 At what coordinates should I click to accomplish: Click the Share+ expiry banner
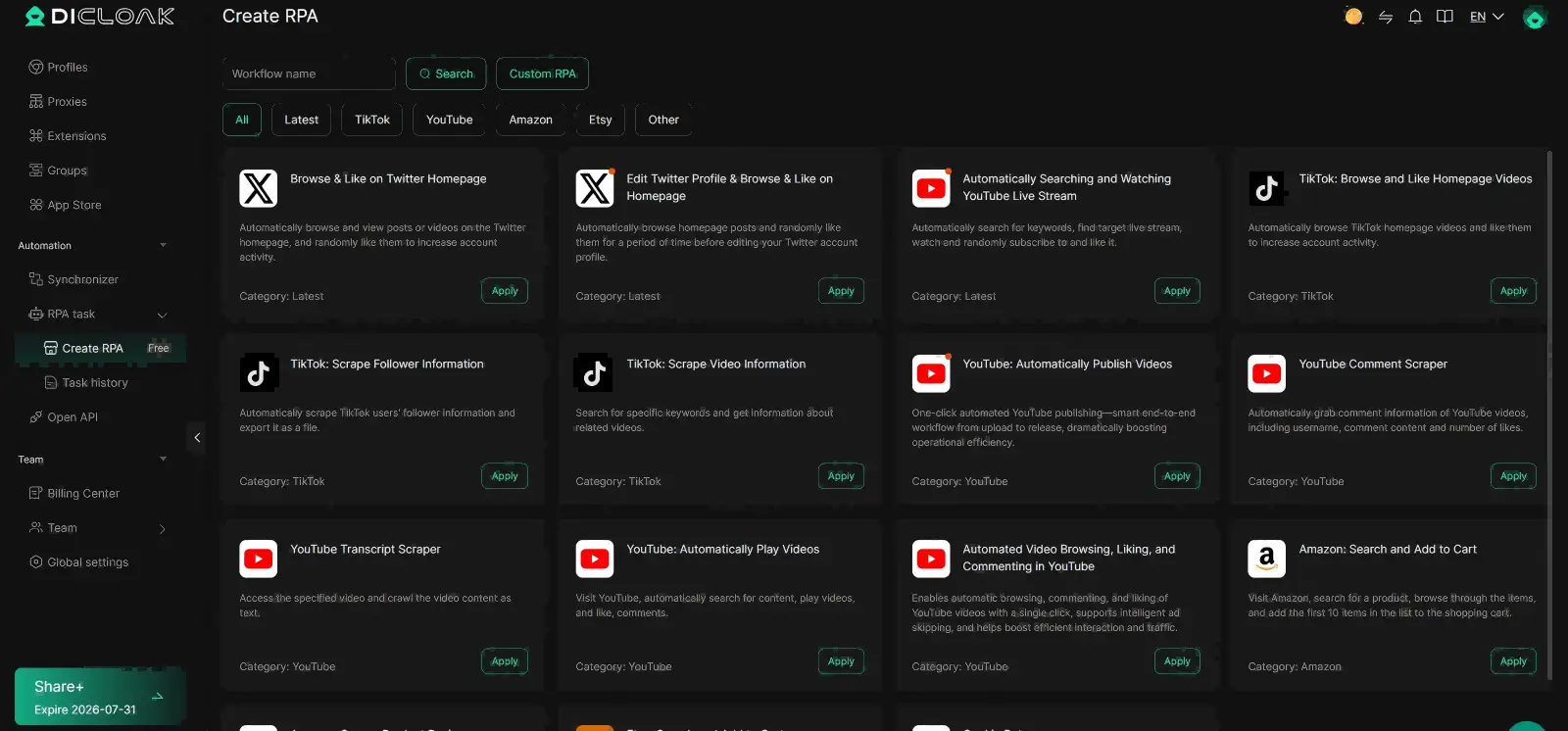pyautogui.click(x=100, y=697)
